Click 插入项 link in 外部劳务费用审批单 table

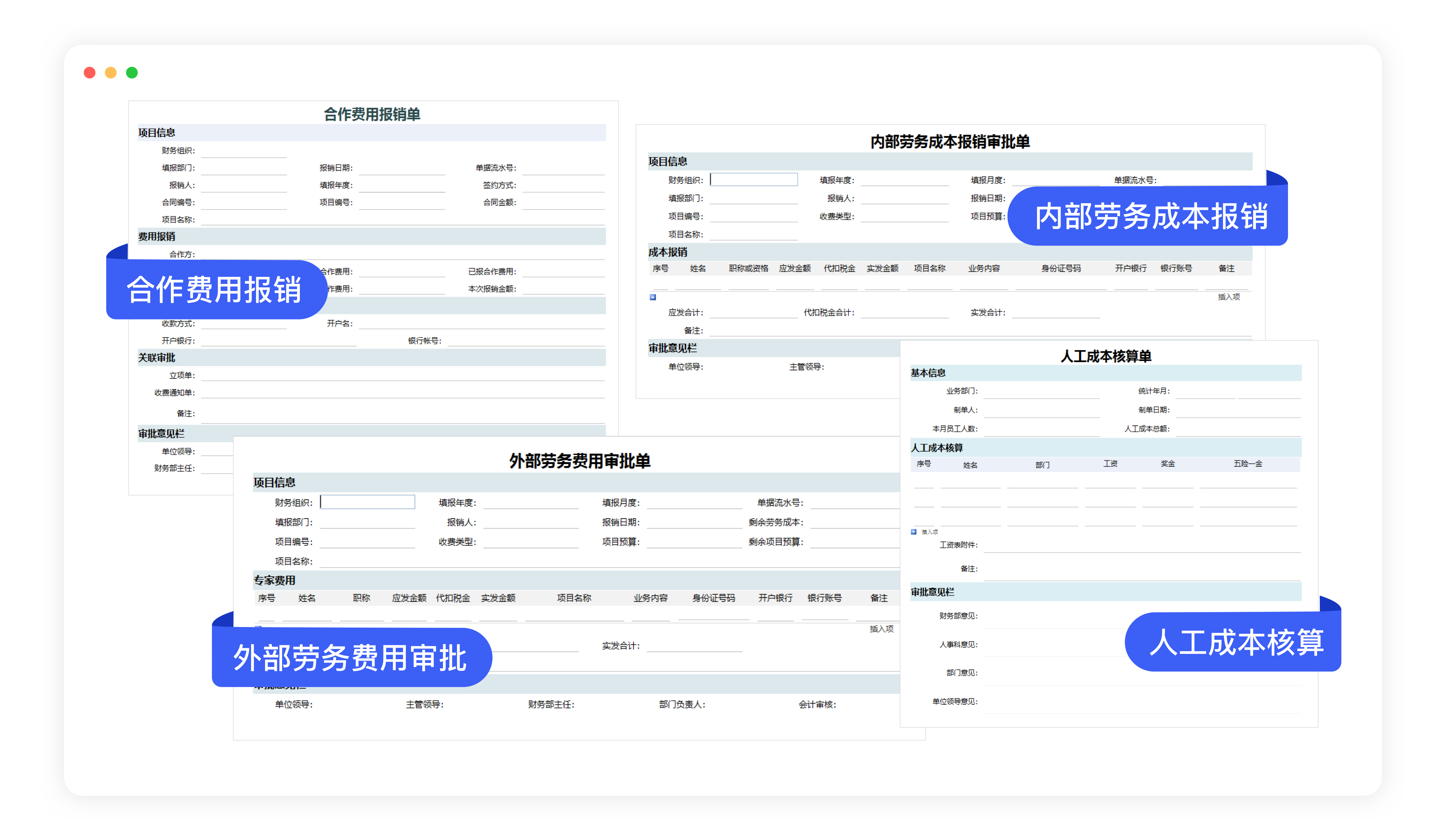(881, 629)
